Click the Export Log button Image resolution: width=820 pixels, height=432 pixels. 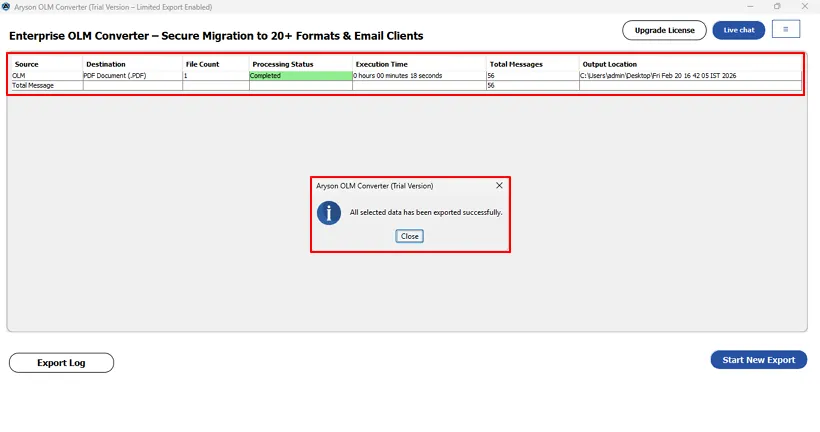coord(61,362)
